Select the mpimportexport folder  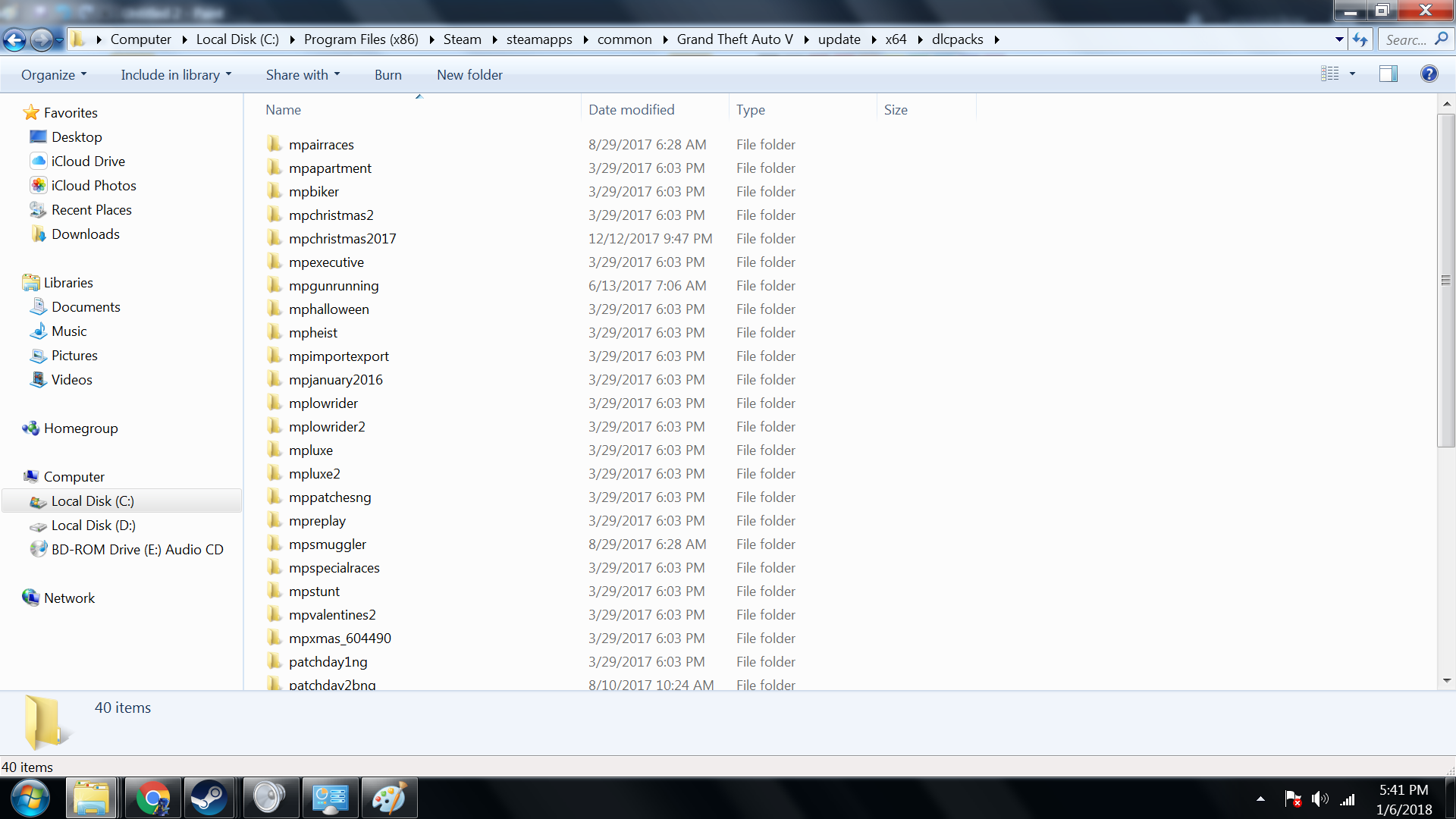click(338, 356)
